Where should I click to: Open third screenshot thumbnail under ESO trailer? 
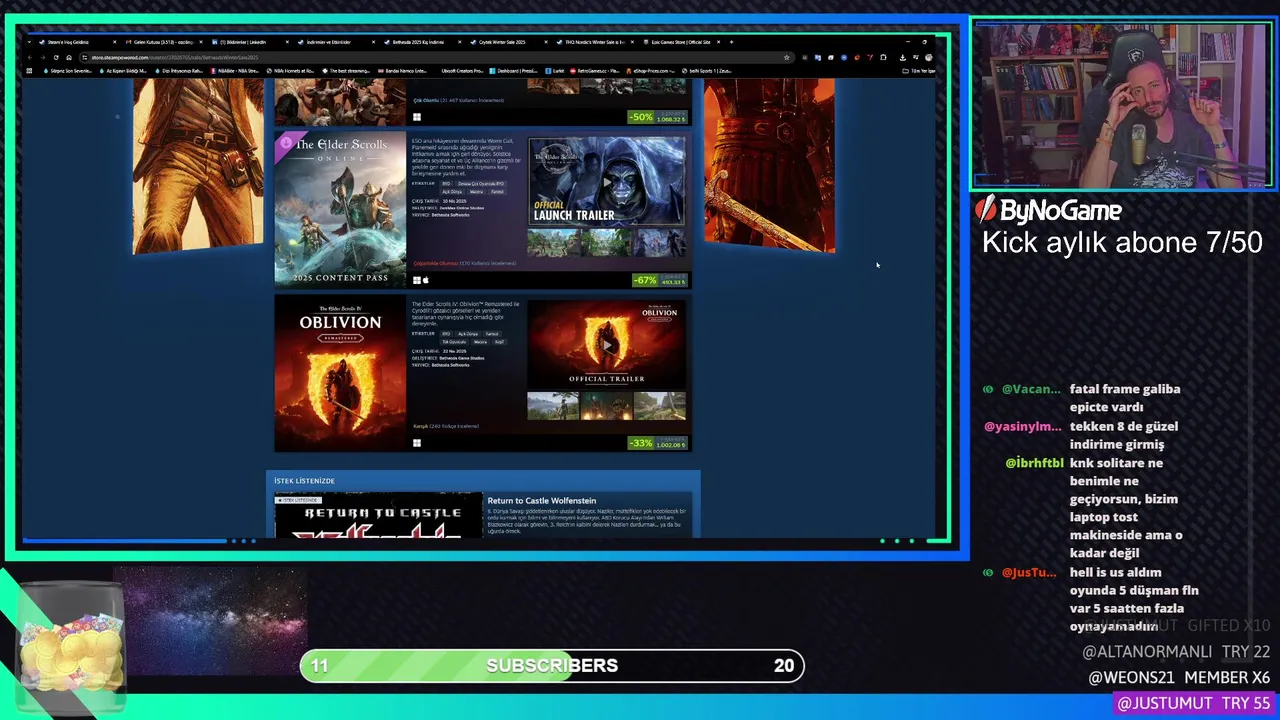(x=660, y=243)
